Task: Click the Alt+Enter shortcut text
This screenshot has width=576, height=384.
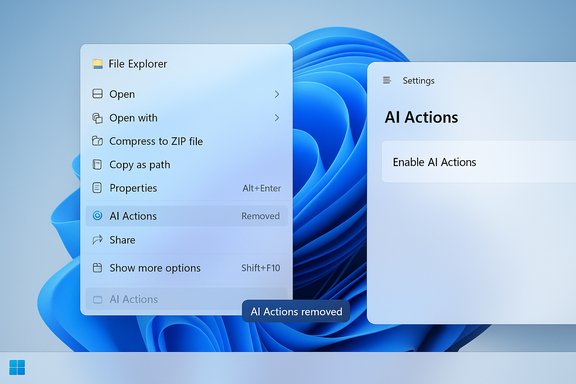Action: (x=262, y=188)
